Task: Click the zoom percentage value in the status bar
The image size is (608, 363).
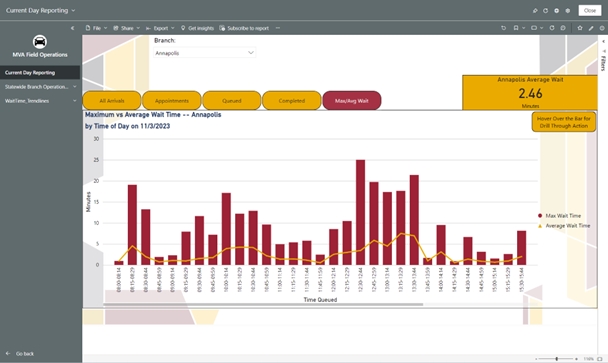Action: (588, 359)
